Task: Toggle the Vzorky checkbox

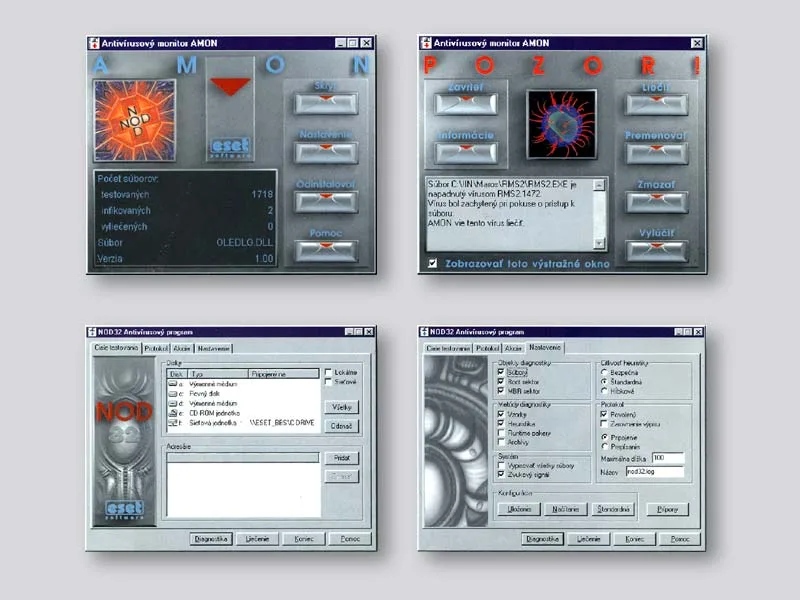Action: [501, 414]
